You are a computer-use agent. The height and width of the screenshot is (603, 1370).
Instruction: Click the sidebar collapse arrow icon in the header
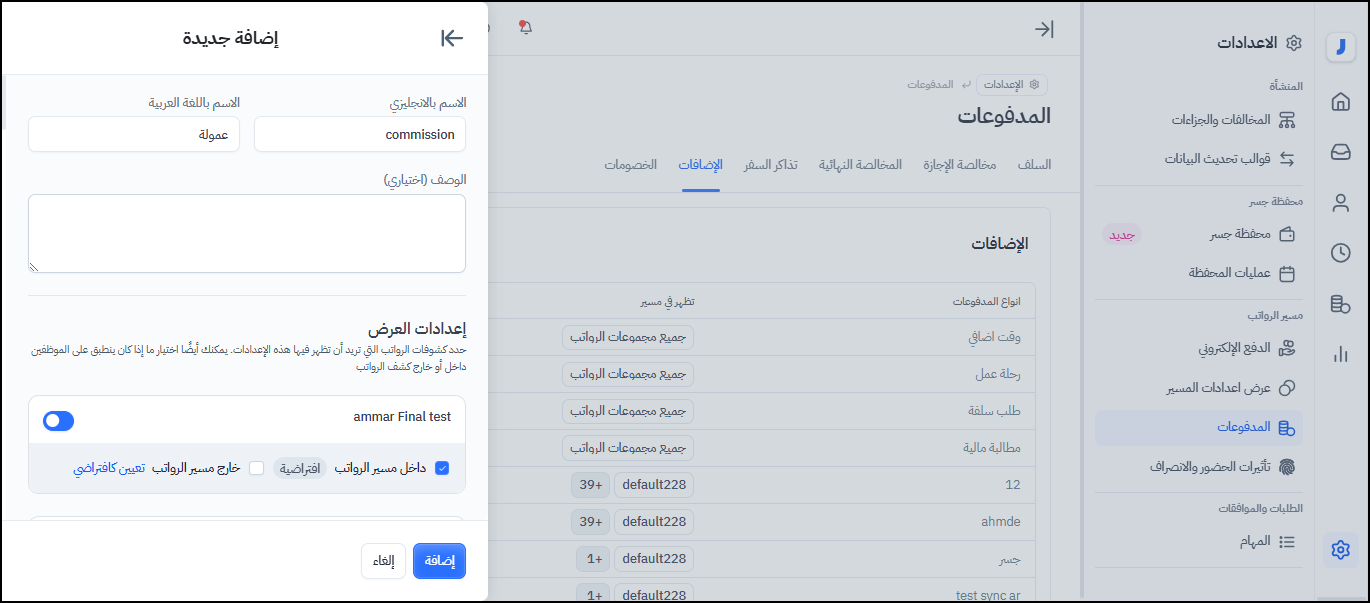pyautogui.click(x=1044, y=29)
